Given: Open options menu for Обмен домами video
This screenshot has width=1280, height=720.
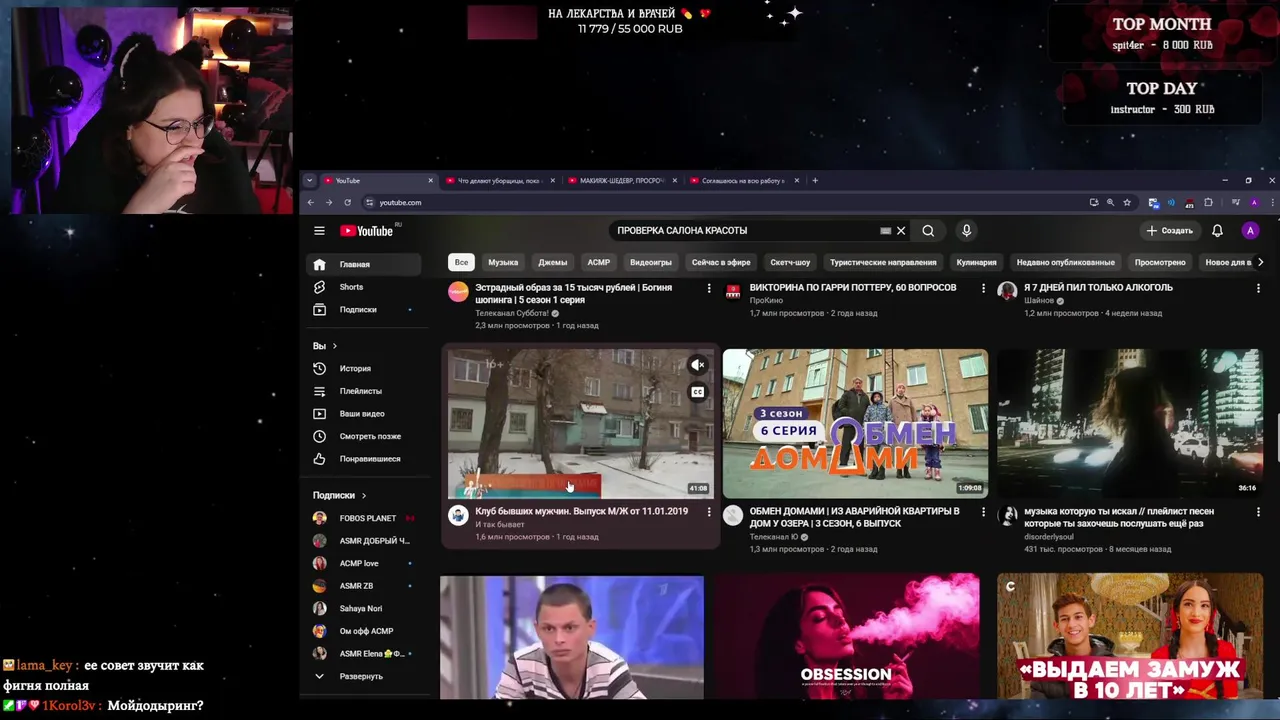Looking at the screenshot, I should [983, 512].
